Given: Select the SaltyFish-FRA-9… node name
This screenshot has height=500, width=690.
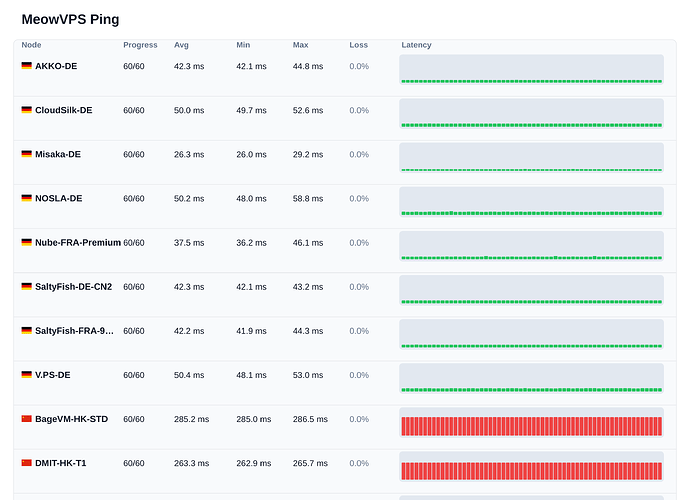Looking at the screenshot, I should [x=74, y=331].
